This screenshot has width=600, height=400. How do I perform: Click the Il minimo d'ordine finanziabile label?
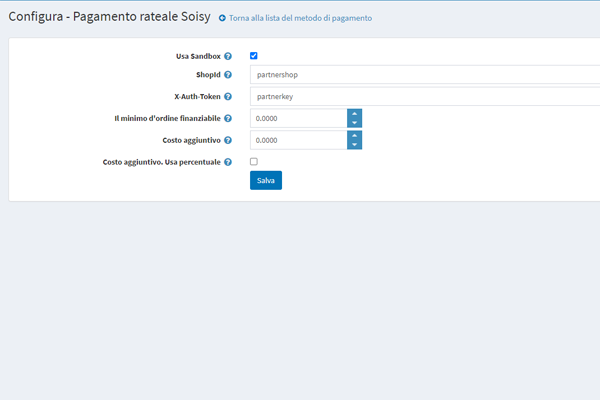(x=168, y=118)
